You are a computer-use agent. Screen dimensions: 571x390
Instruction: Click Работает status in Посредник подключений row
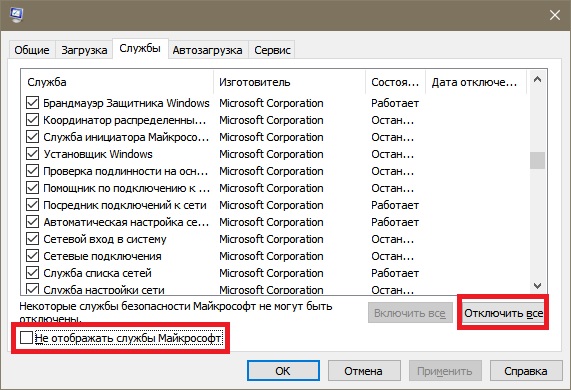click(x=395, y=205)
